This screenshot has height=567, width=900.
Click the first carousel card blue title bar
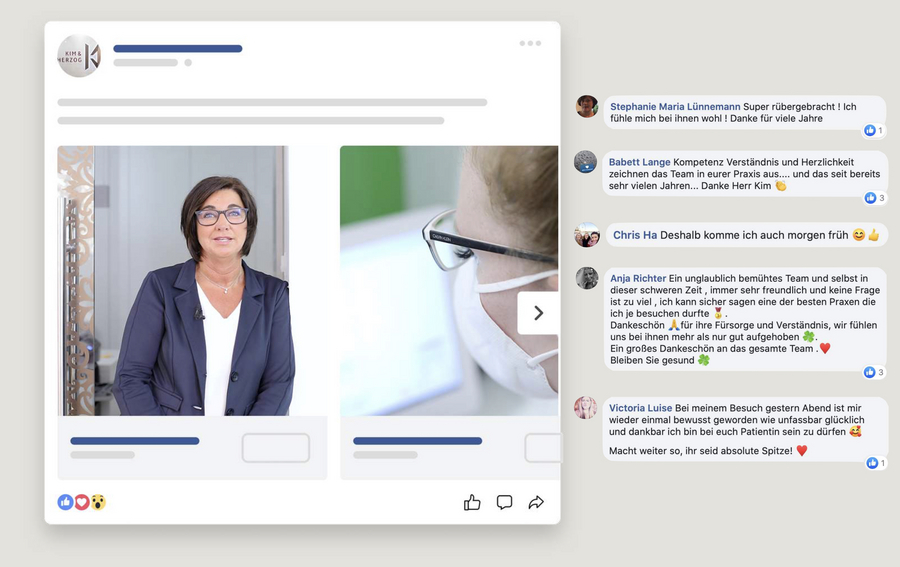pos(135,441)
